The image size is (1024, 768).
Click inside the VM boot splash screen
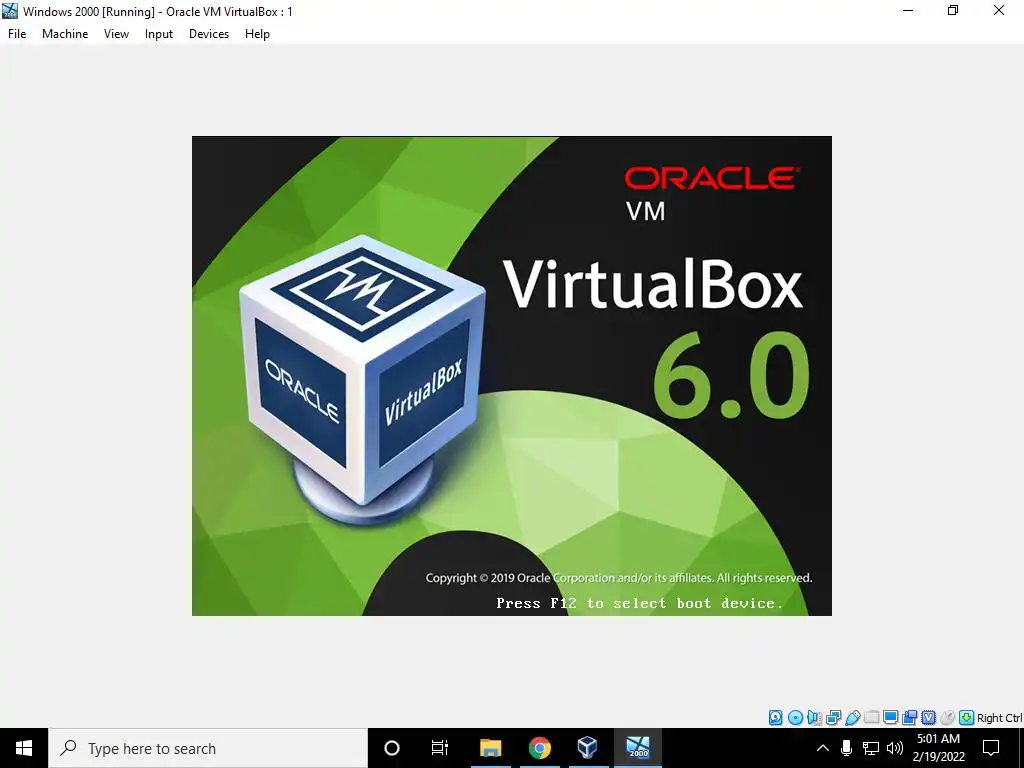(x=511, y=376)
